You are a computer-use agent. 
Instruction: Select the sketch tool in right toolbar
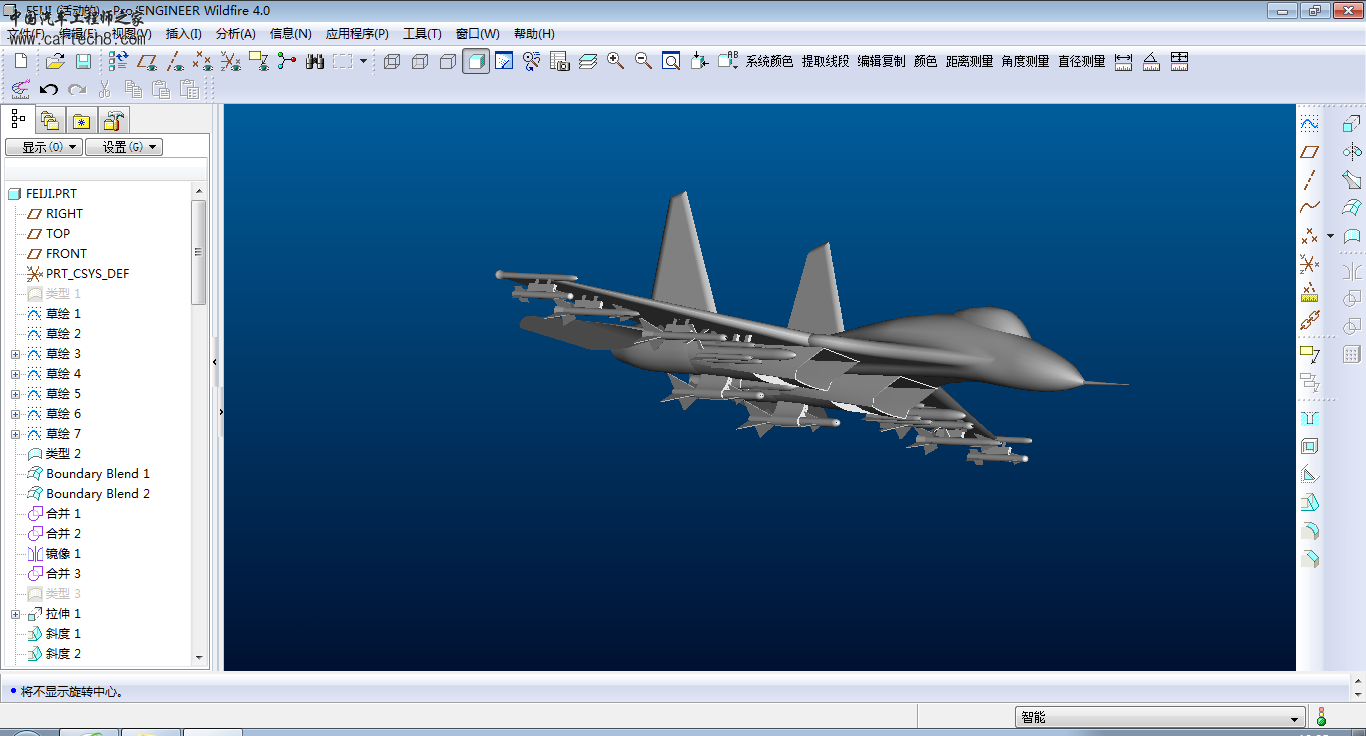click(x=1310, y=124)
